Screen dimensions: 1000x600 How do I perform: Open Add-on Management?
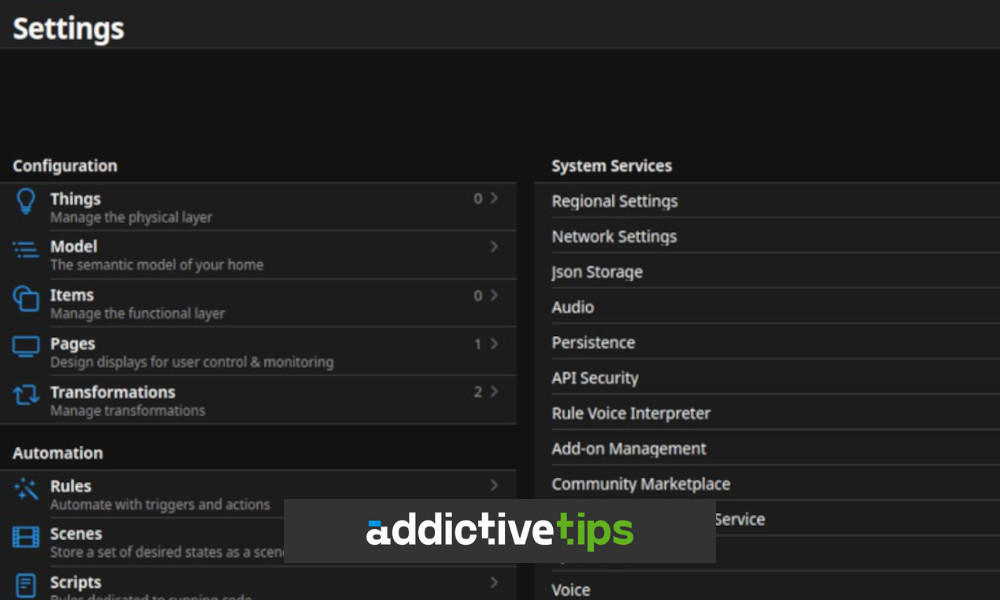pos(629,448)
